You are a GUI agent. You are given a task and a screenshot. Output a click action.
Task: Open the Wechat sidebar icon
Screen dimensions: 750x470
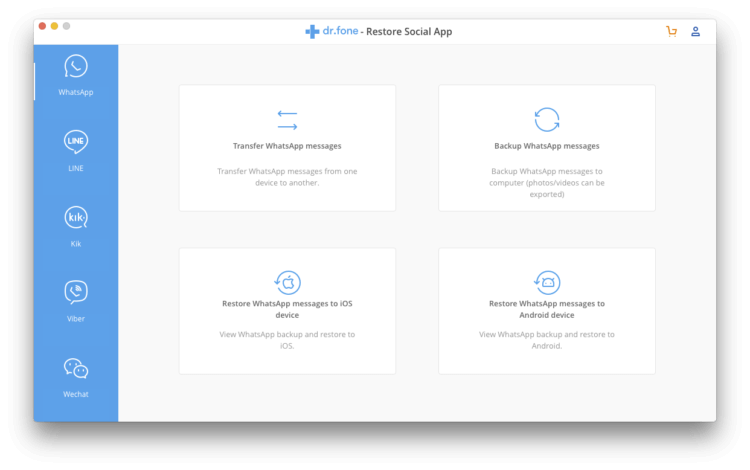[76, 368]
